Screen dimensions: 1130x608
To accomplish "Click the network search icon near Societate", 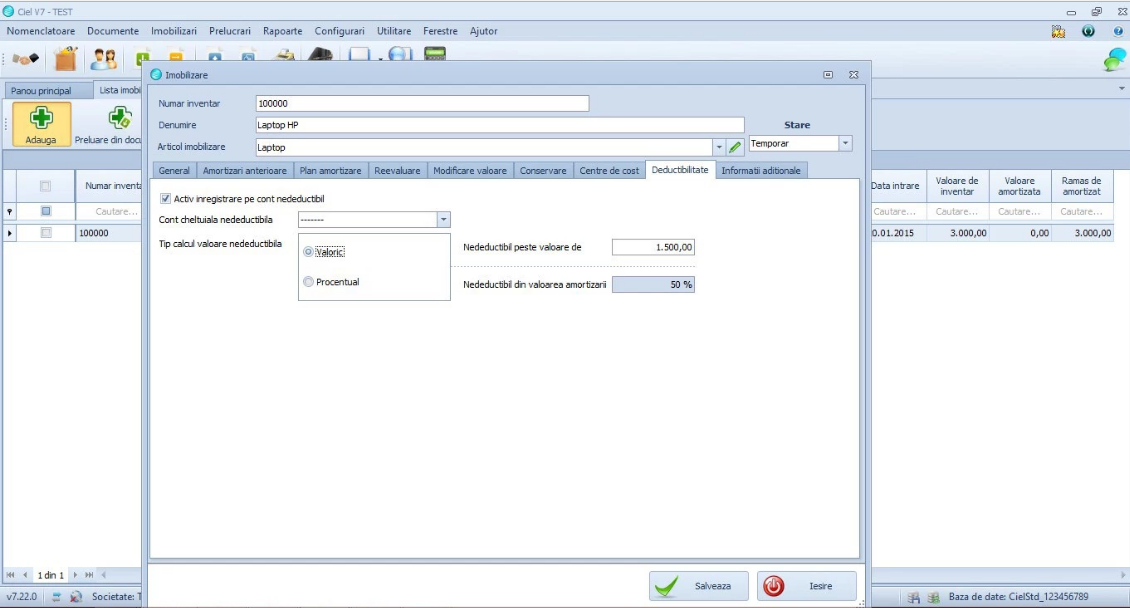I will click(76, 596).
